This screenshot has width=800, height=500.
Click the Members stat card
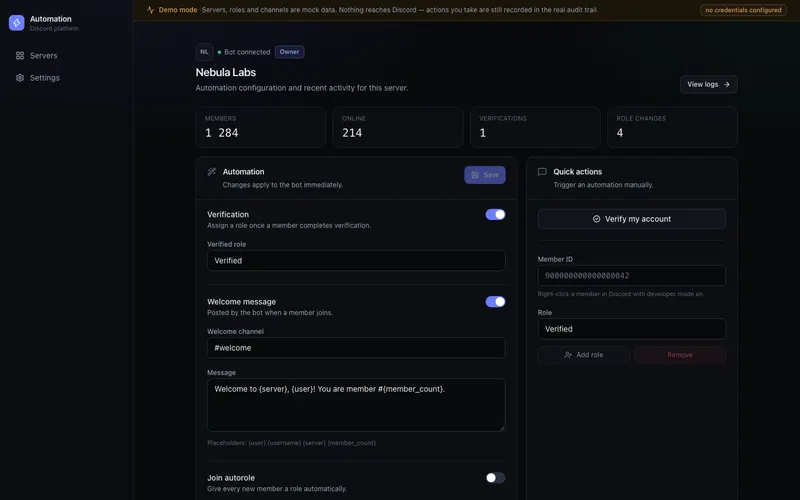[x=261, y=127]
